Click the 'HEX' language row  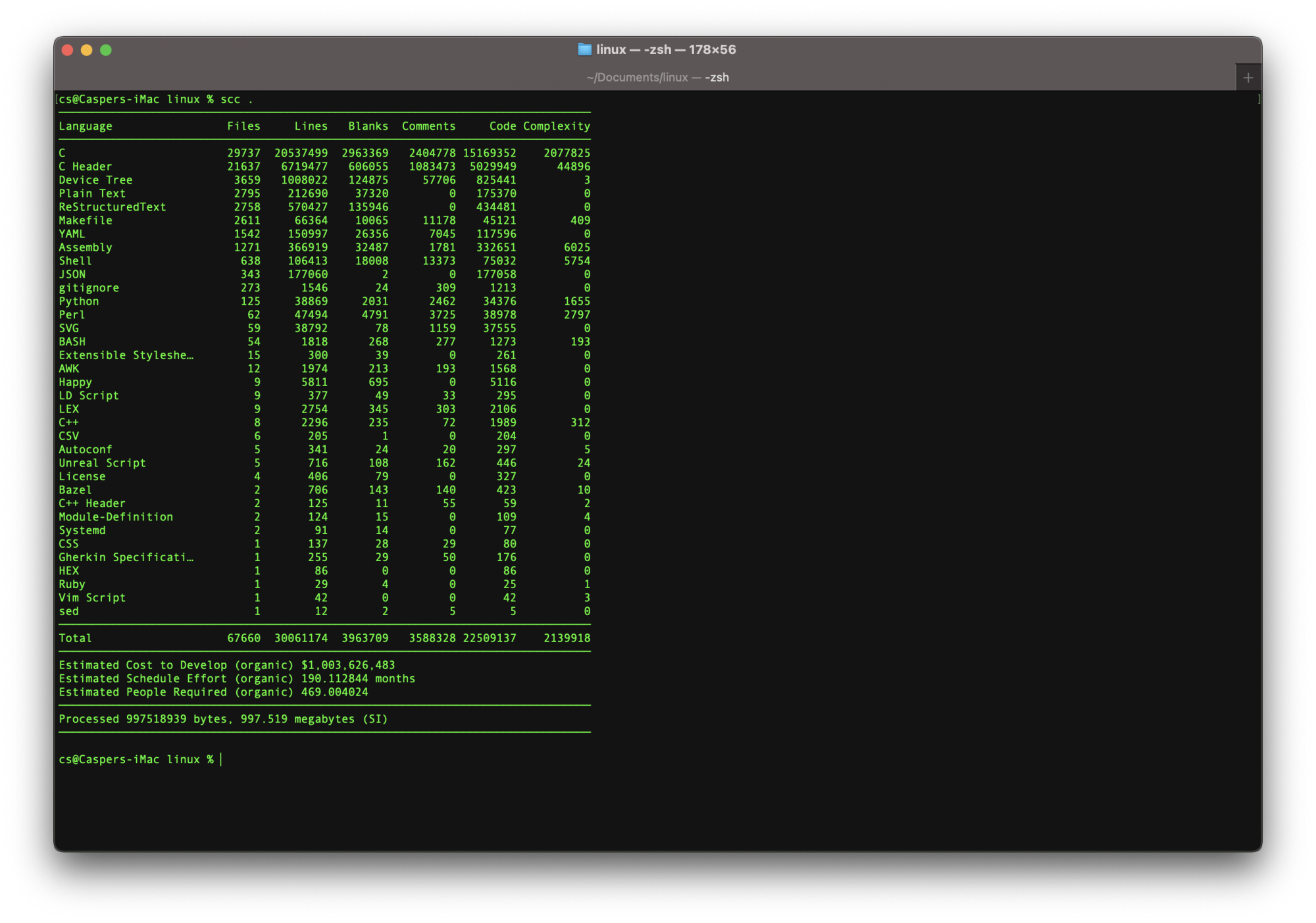click(x=324, y=571)
